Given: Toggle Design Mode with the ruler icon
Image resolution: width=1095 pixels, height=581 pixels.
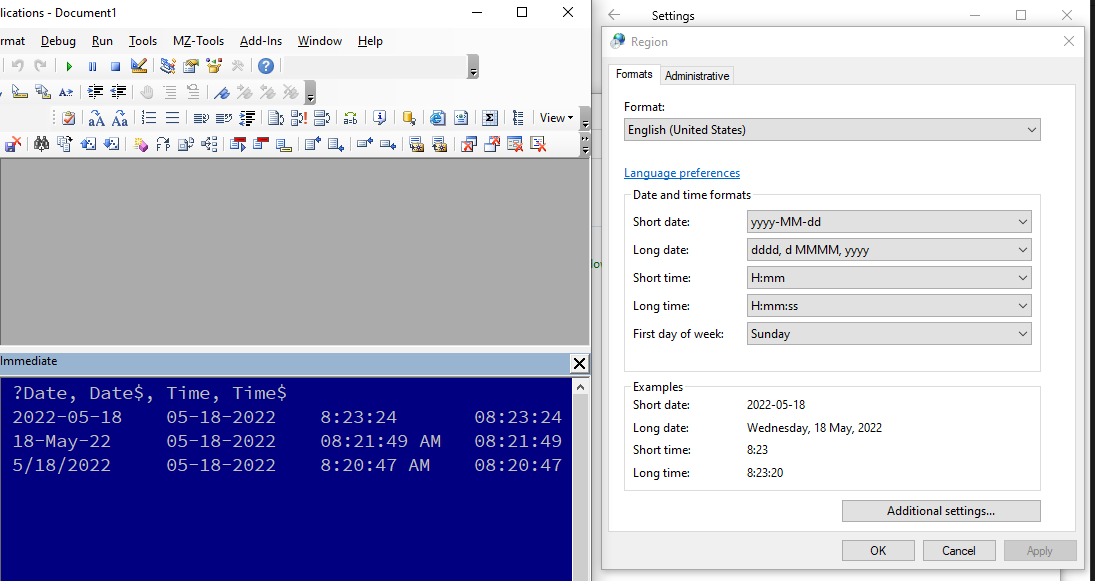Looking at the screenshot, I should coord(138,66).
